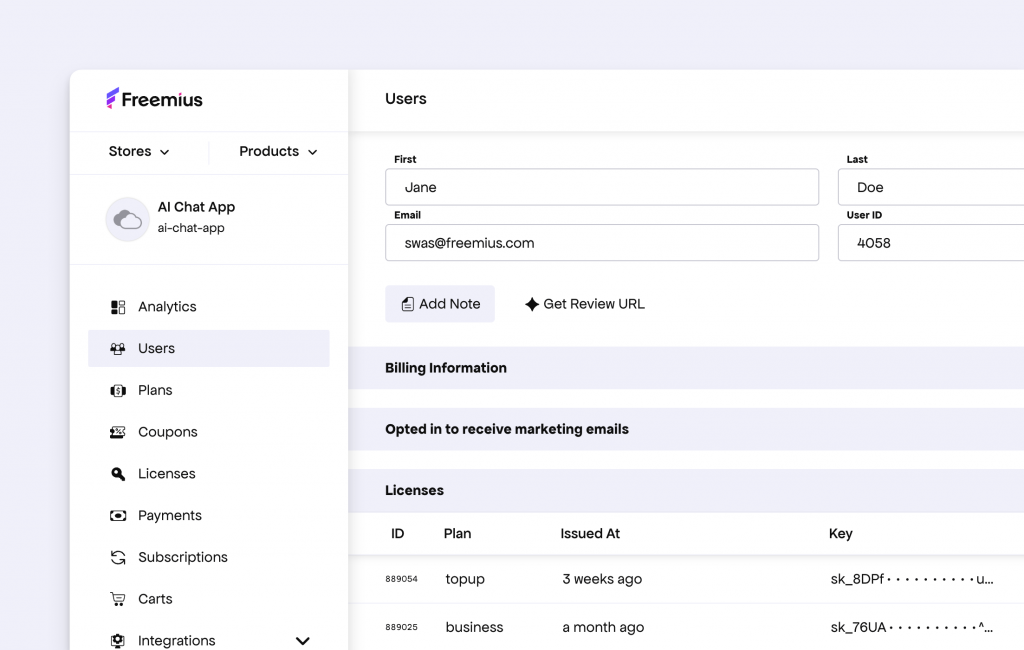Select the Analytics icon in the sidebar
This screenshot has height=650, width=1024.
(x=120, y=306)
